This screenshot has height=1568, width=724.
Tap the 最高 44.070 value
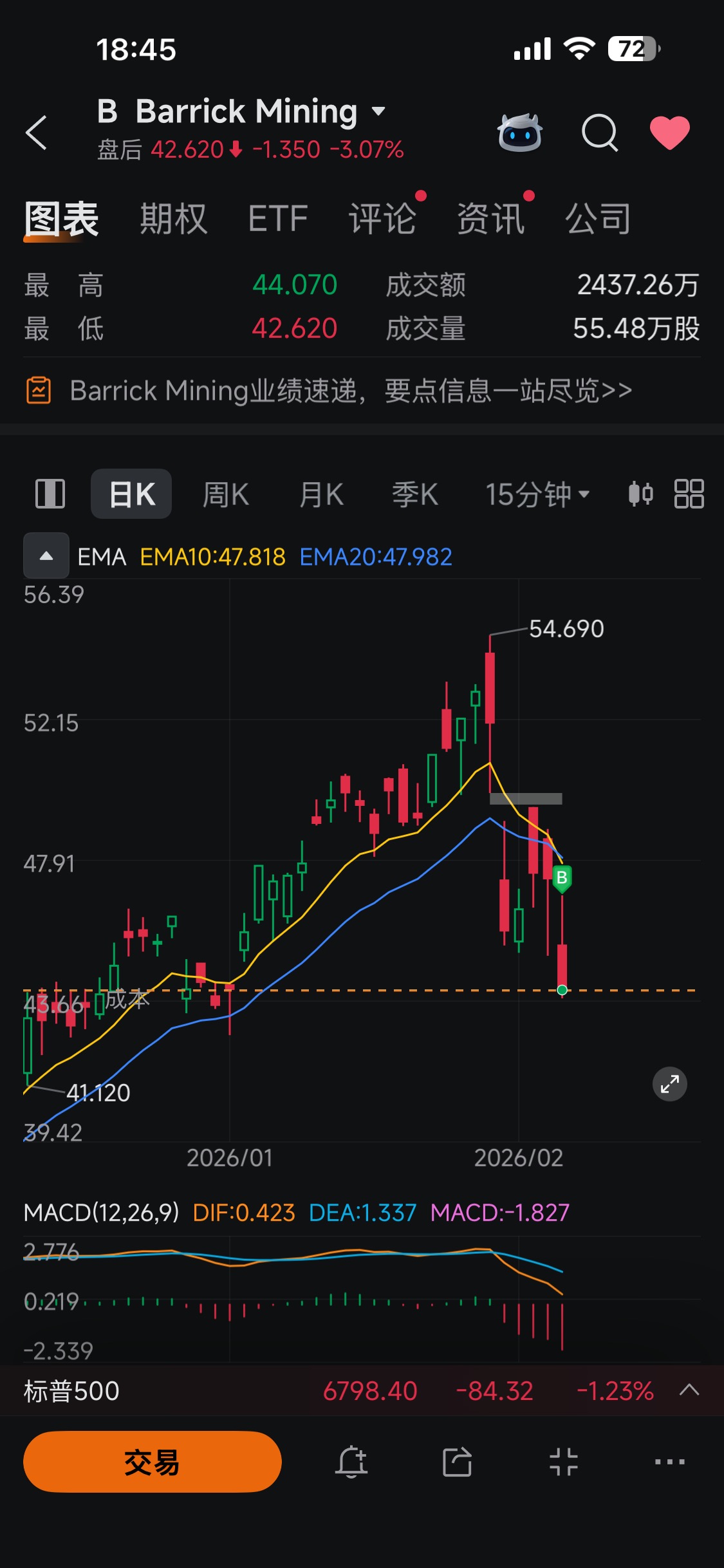tap(295, 285)
